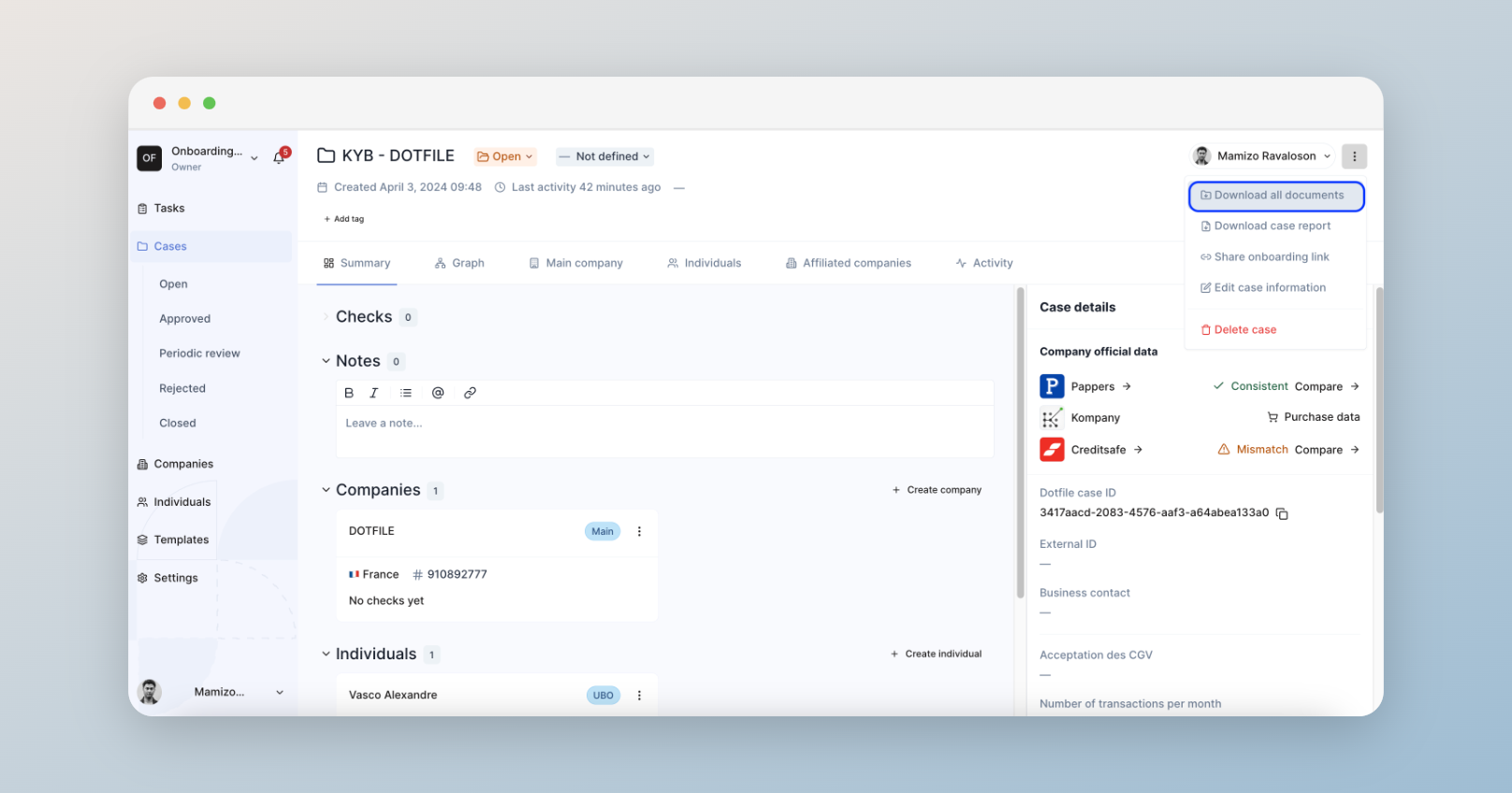The width and height of the screenshot is (1512, 793).
Task: Switch to the Main company tab
Action: pyautogui.click(x=575, y=264)
